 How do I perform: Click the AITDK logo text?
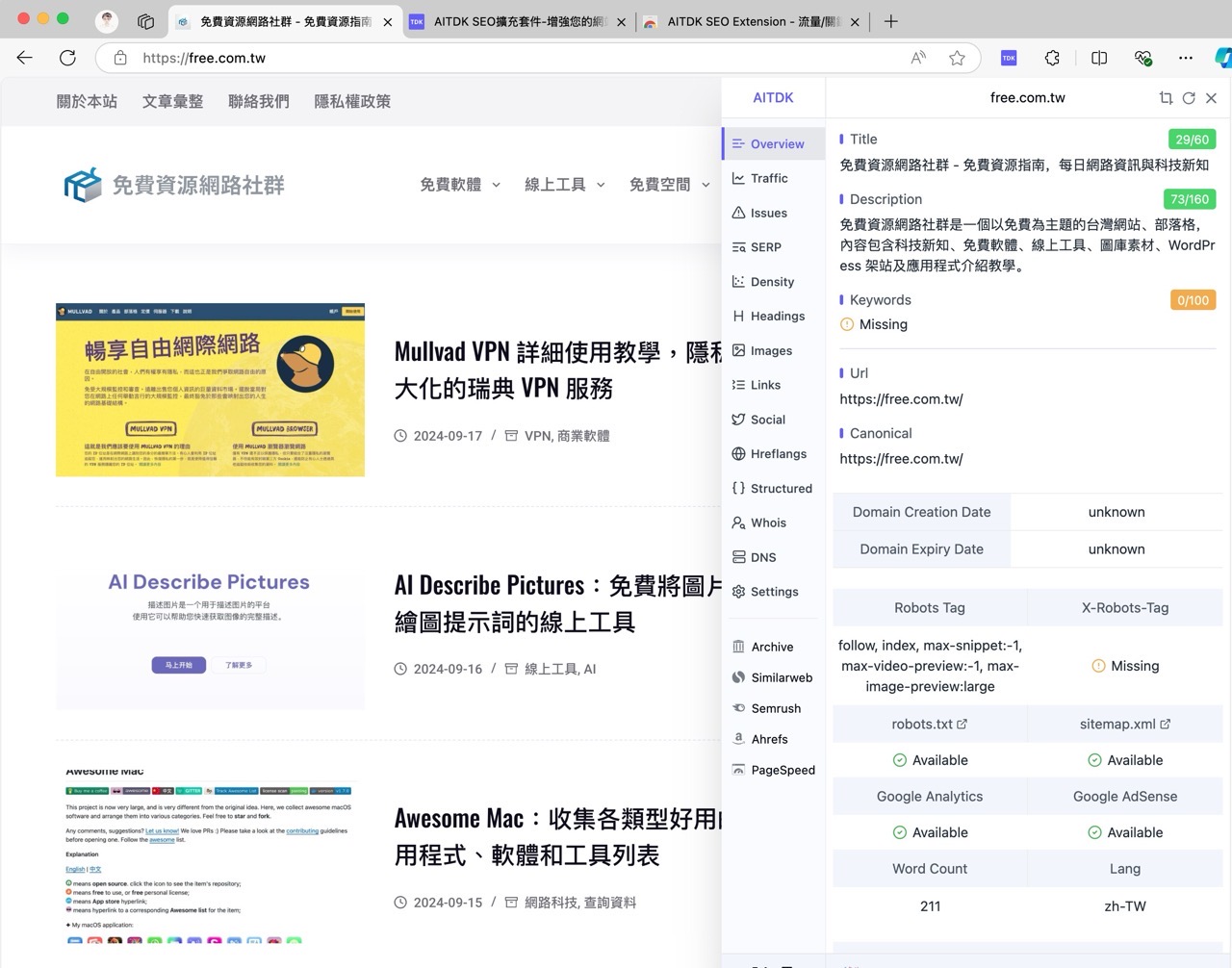coord(773,97)
